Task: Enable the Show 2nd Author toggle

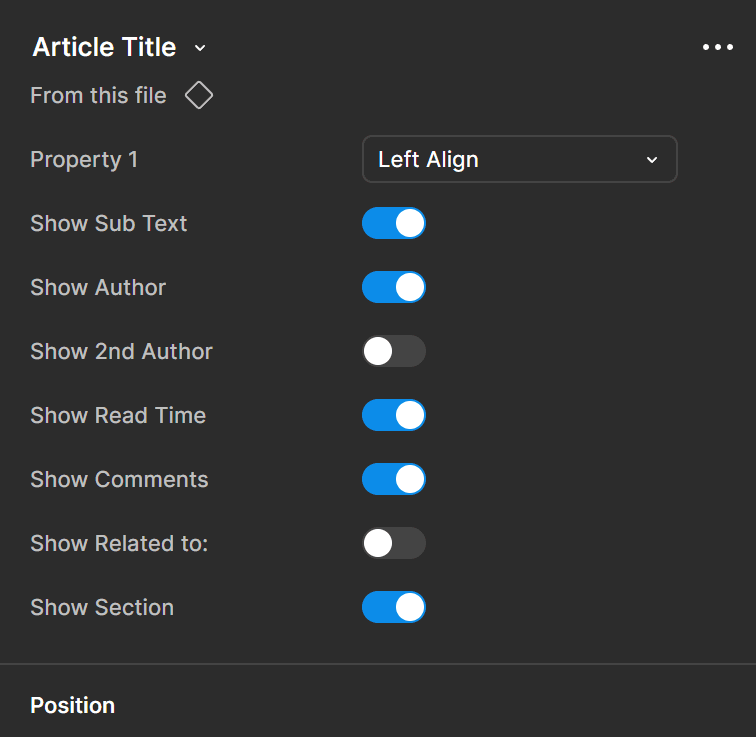Action: click(394, 351)
